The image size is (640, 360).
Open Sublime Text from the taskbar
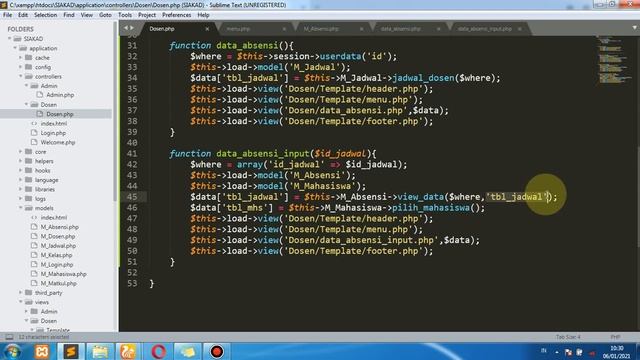tap(71, 351)
